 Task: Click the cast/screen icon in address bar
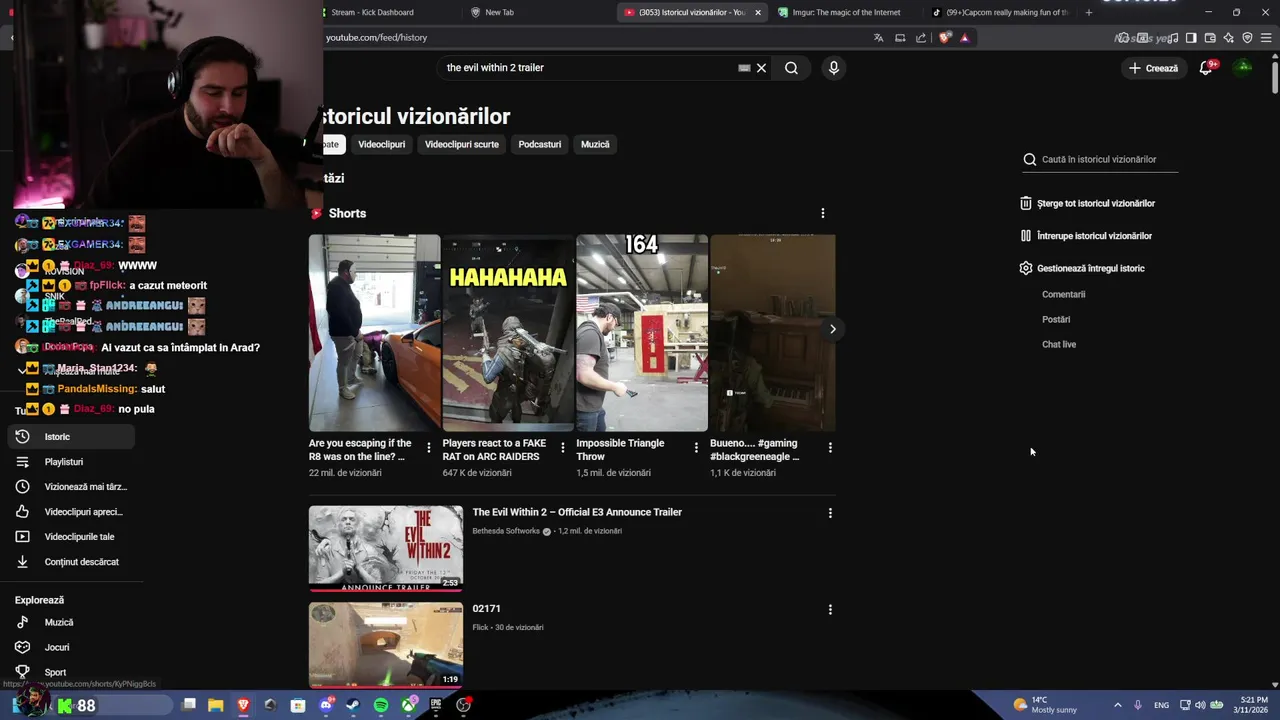[900, 38]
